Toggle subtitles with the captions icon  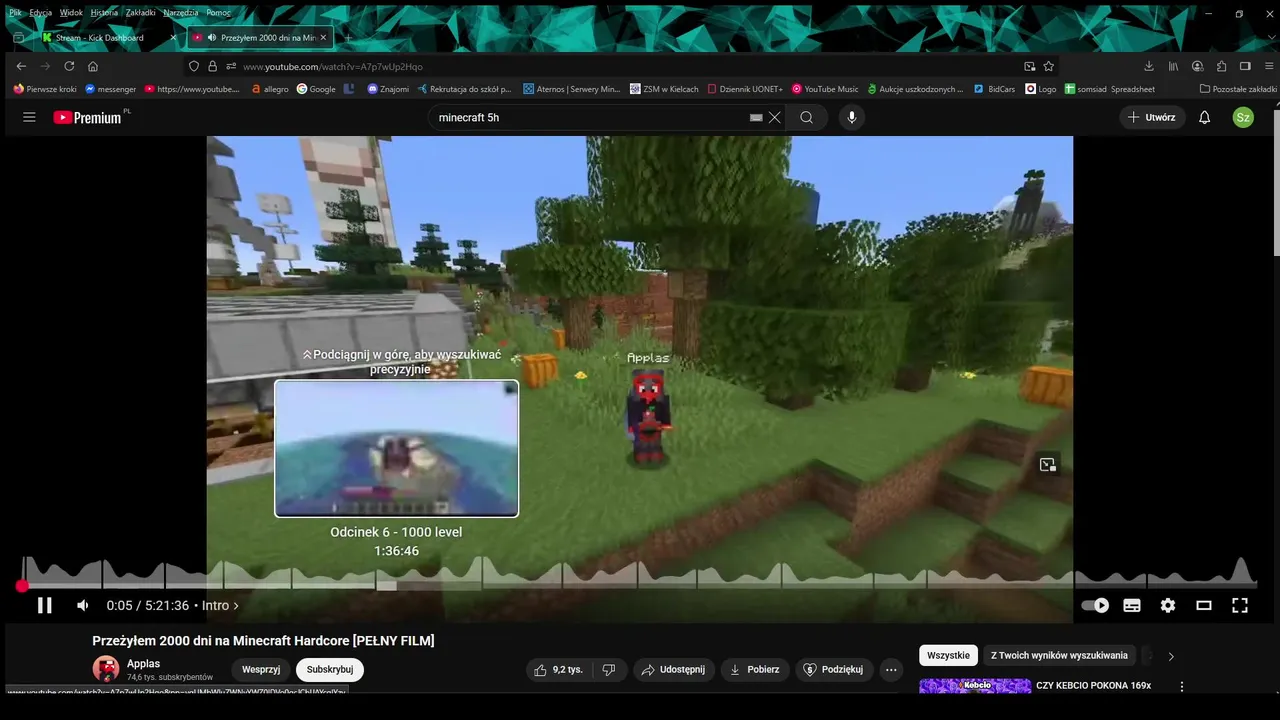1132,605
